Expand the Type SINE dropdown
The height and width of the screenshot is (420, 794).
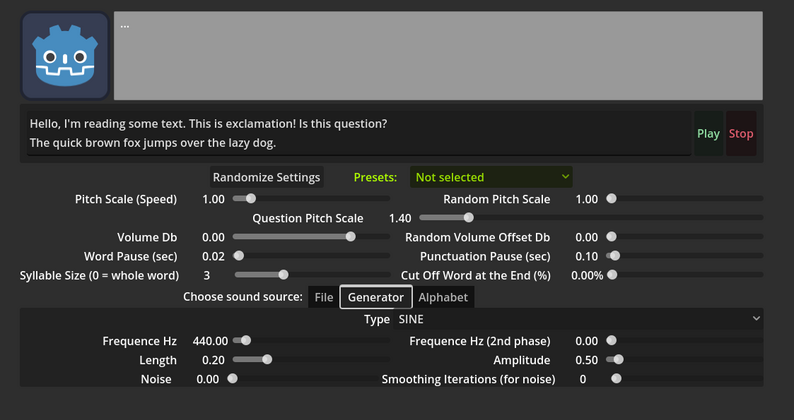pos(578,319)
